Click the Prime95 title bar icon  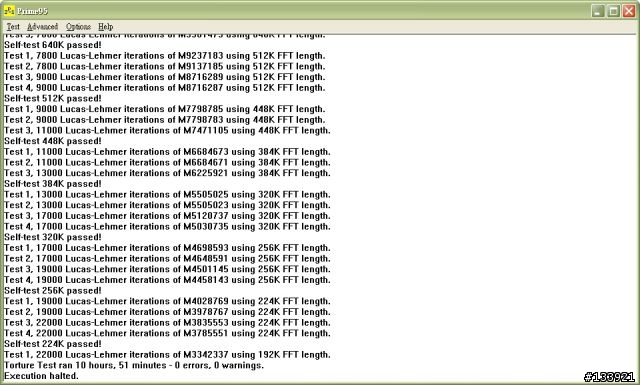click(x=9, y=11)
